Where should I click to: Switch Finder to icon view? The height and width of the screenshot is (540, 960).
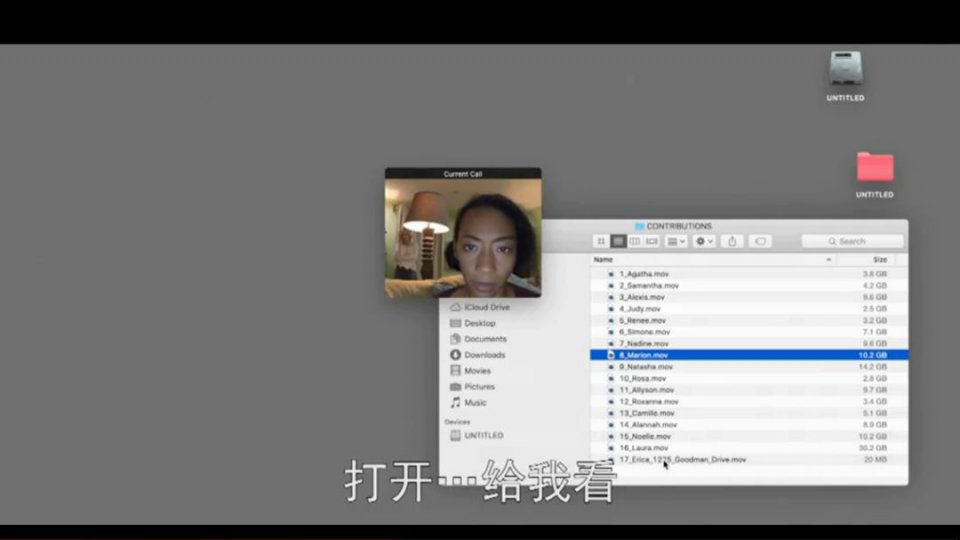[x=601, y=241]
